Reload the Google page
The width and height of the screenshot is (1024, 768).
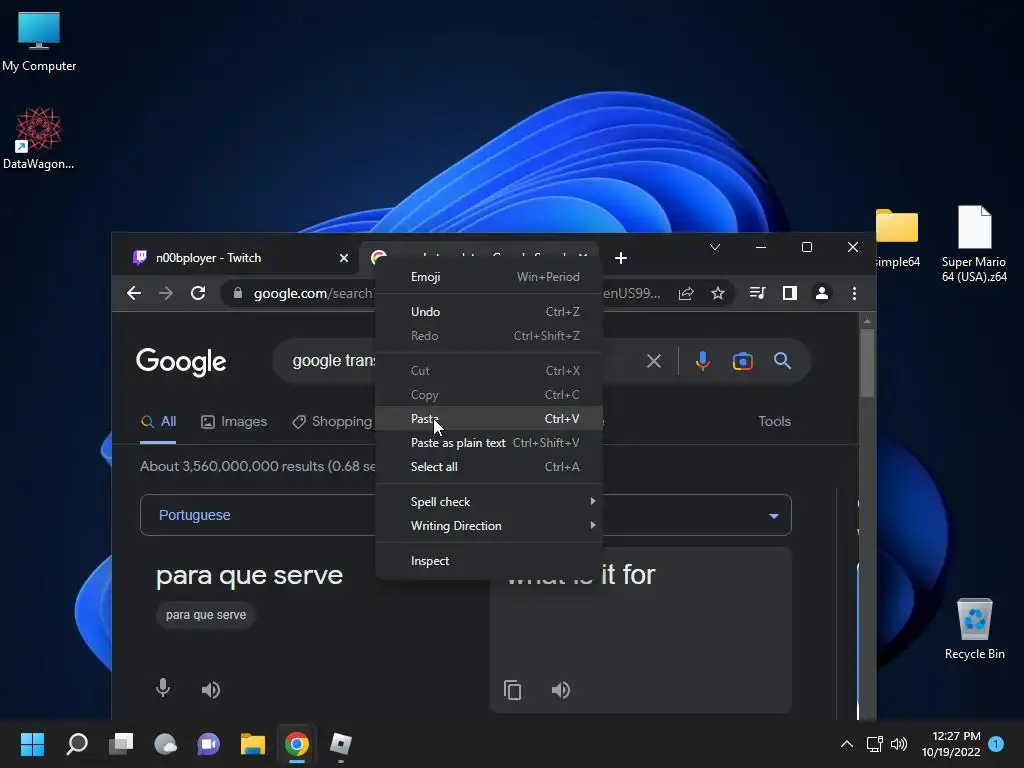pos(198,293)
